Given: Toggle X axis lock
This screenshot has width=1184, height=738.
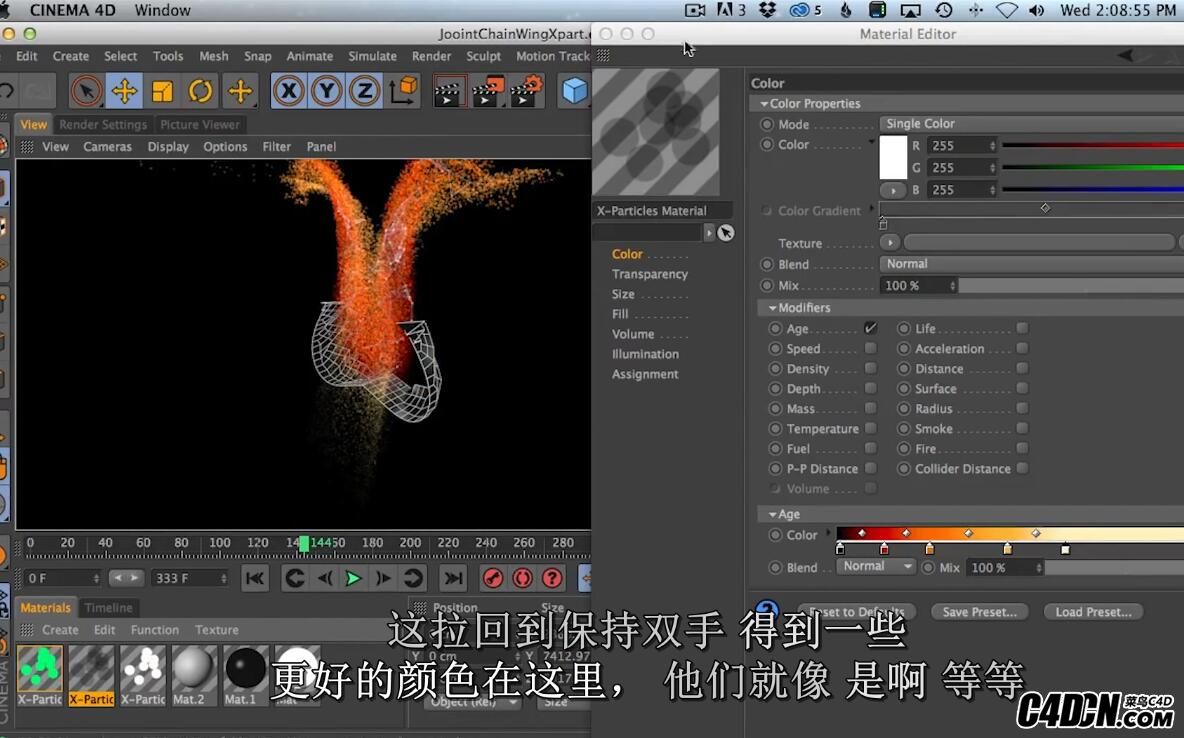Looking at the screenshot, I should click(288, 91).
